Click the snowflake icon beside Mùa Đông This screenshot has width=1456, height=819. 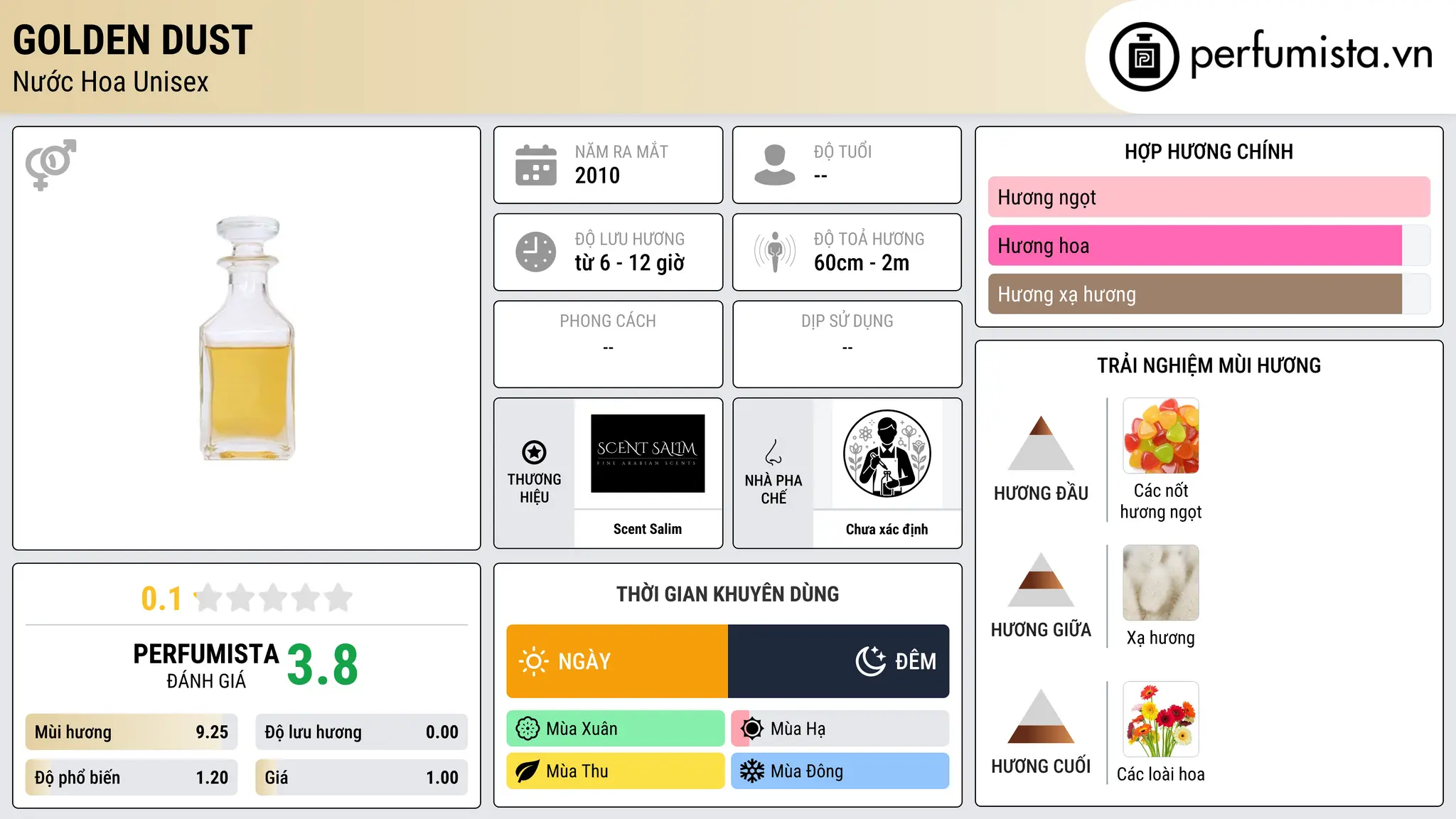point(752,771)
